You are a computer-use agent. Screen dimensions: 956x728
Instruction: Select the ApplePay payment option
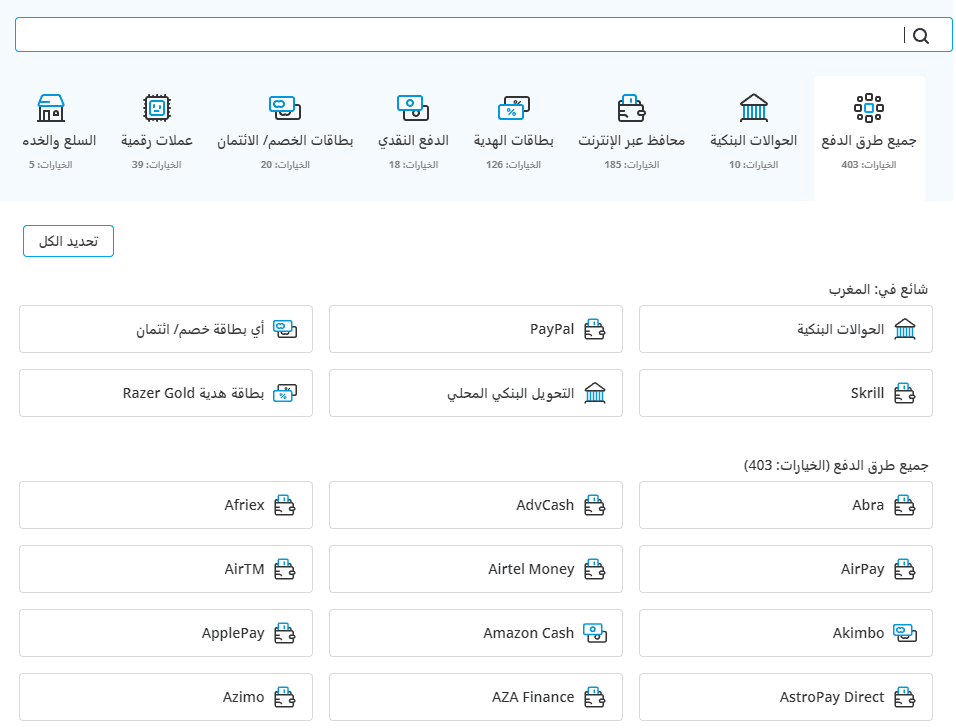tap(166, 633)
